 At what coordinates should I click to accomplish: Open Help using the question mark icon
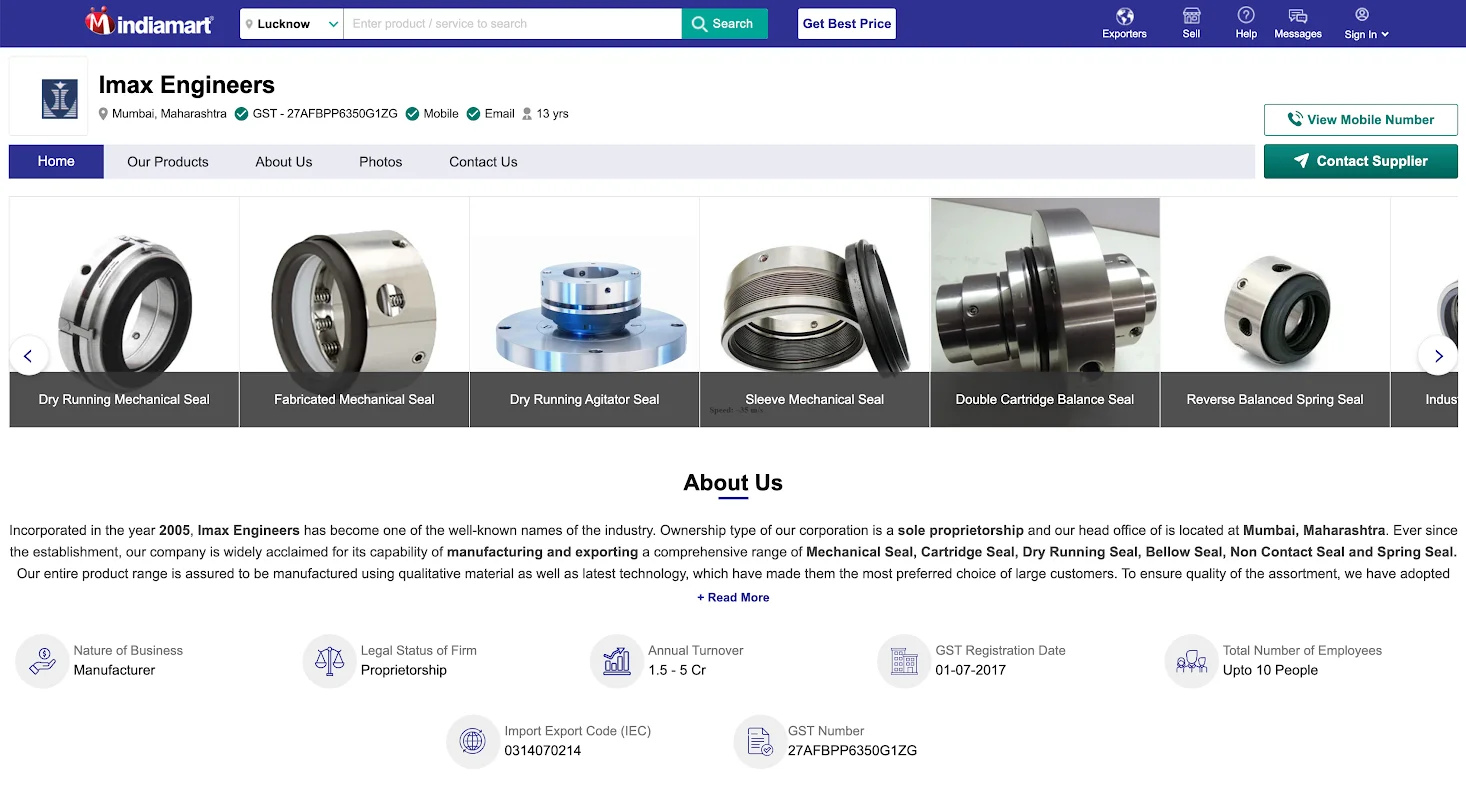(1245, 17)
